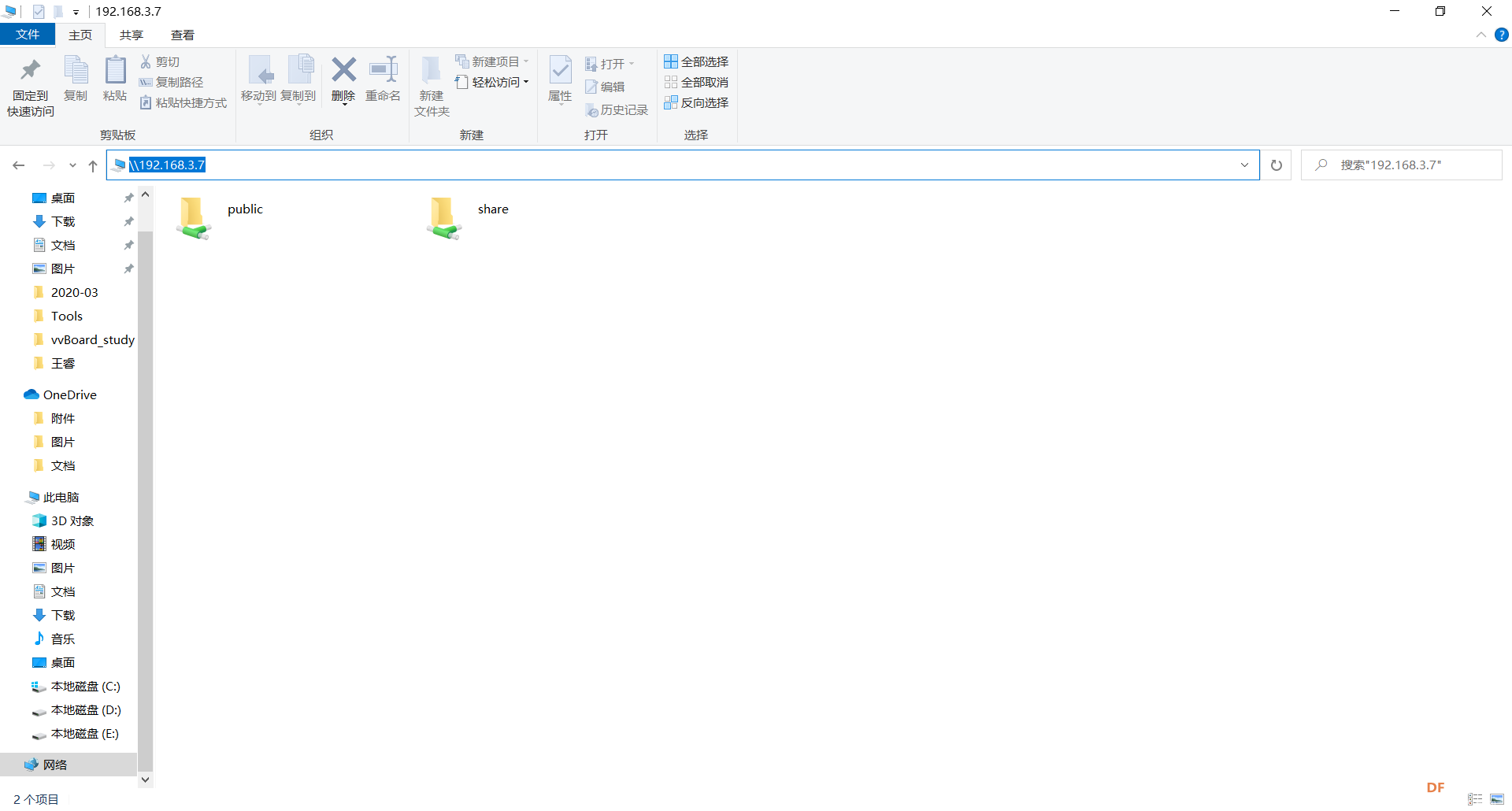Open the blue help question icon
Viewport: 1512px width, 811px height.
[1502, 35]
